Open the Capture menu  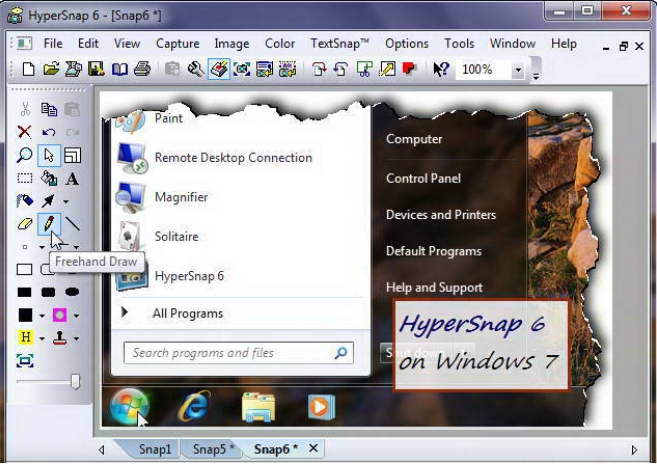pos(177,44)
